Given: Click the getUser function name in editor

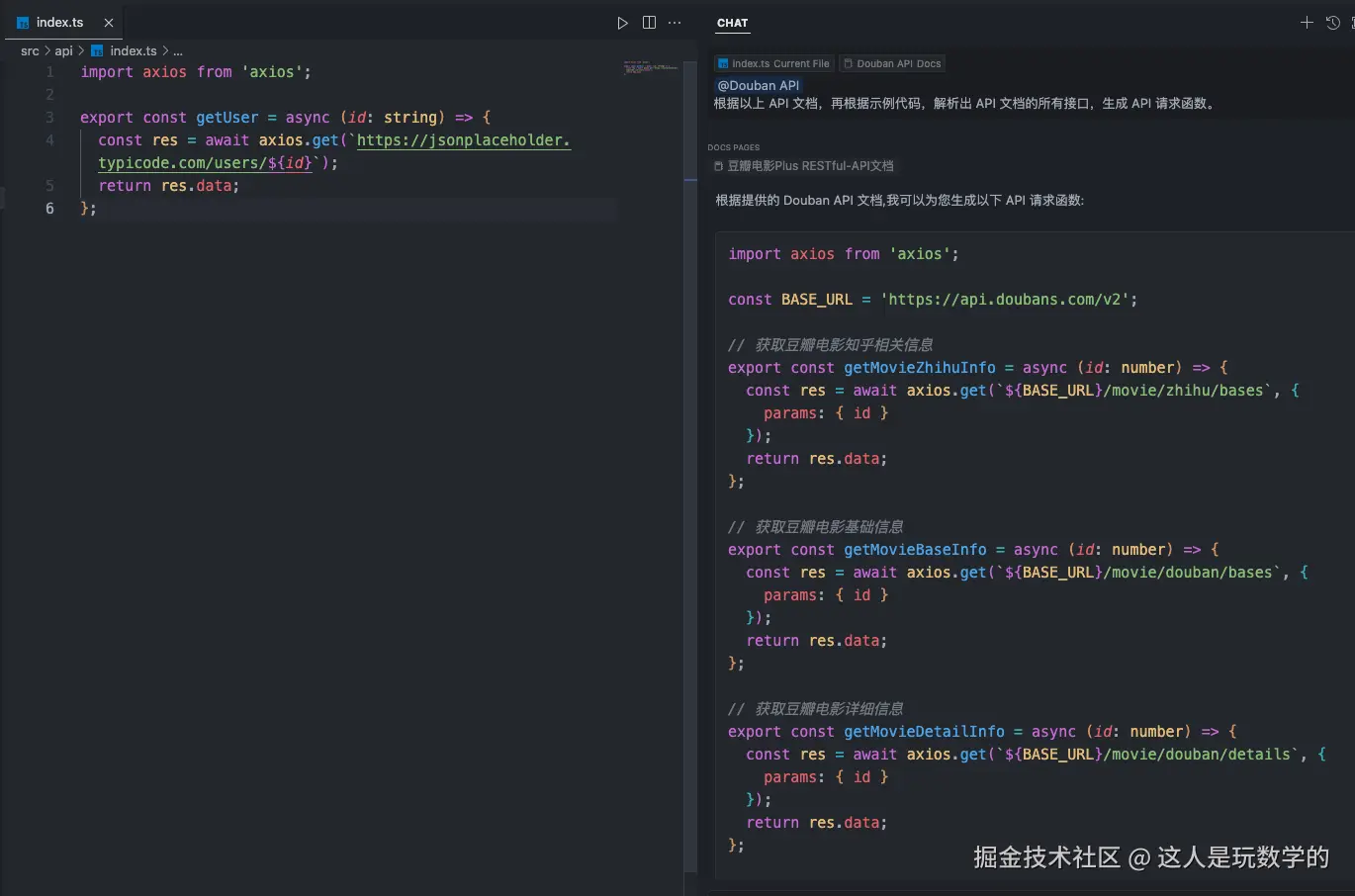Looking at the screenshot, I should (226, 117).
